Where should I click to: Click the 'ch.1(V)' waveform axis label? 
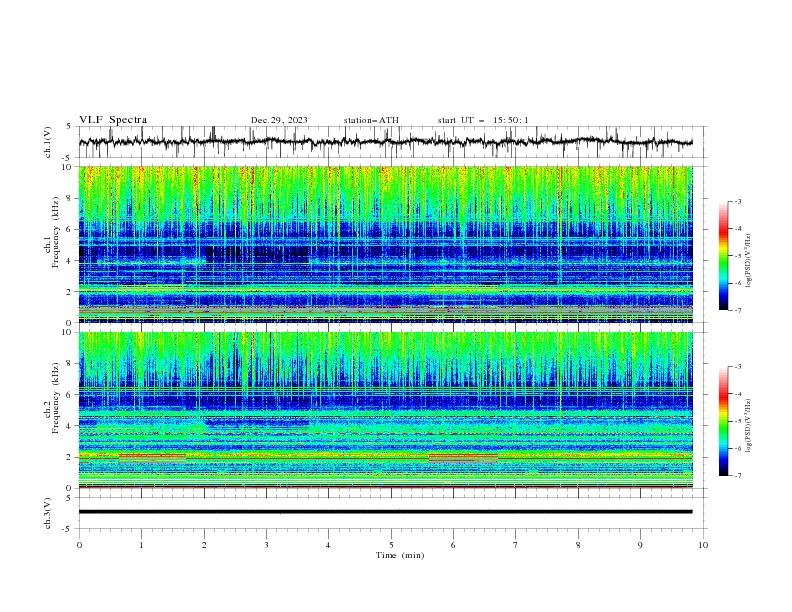coord(48,142)
